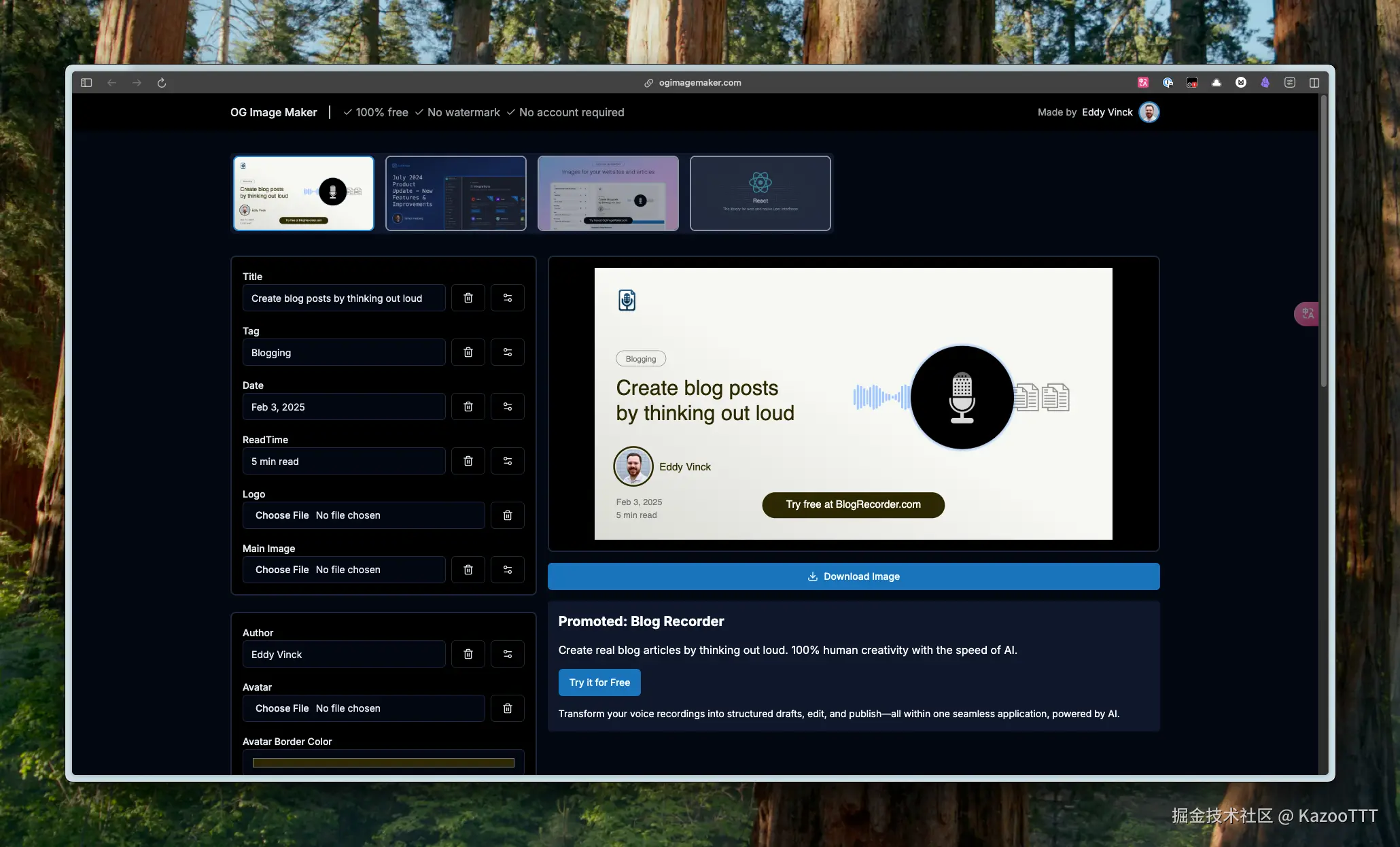
Task: Remove the ReadTime field
Action: tap(468, 461)
